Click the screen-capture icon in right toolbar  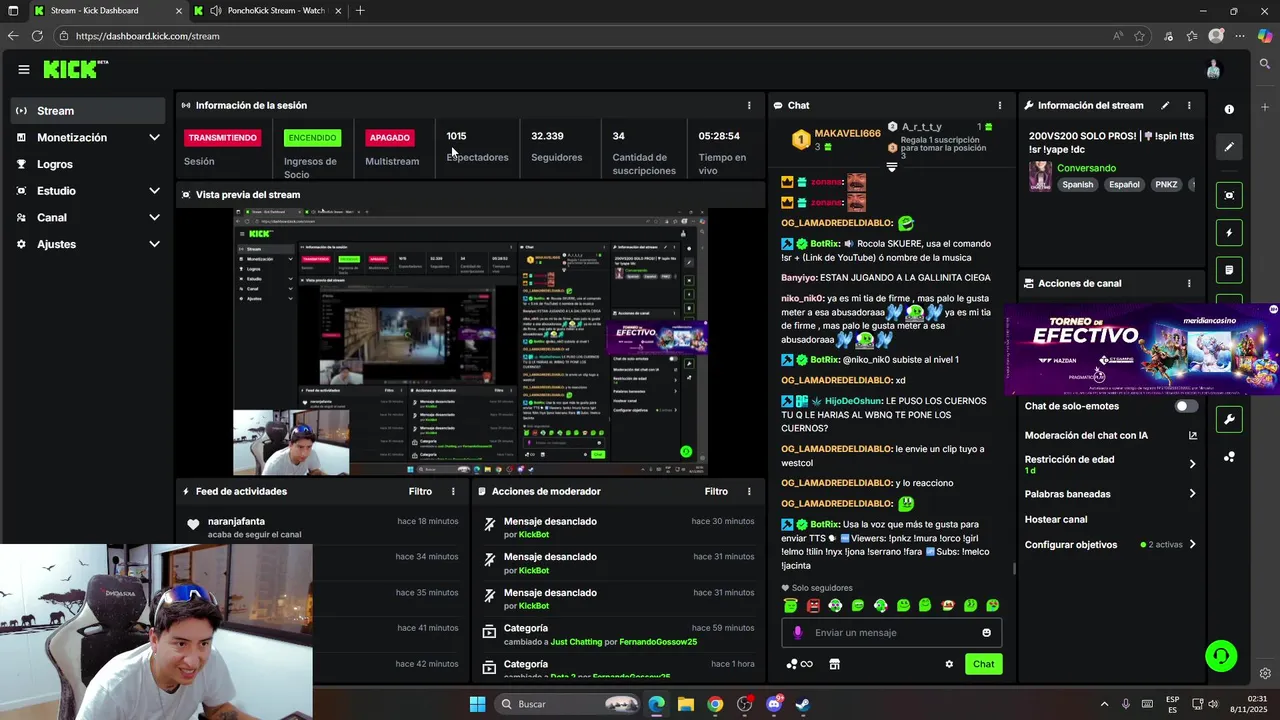(1229, 195)
